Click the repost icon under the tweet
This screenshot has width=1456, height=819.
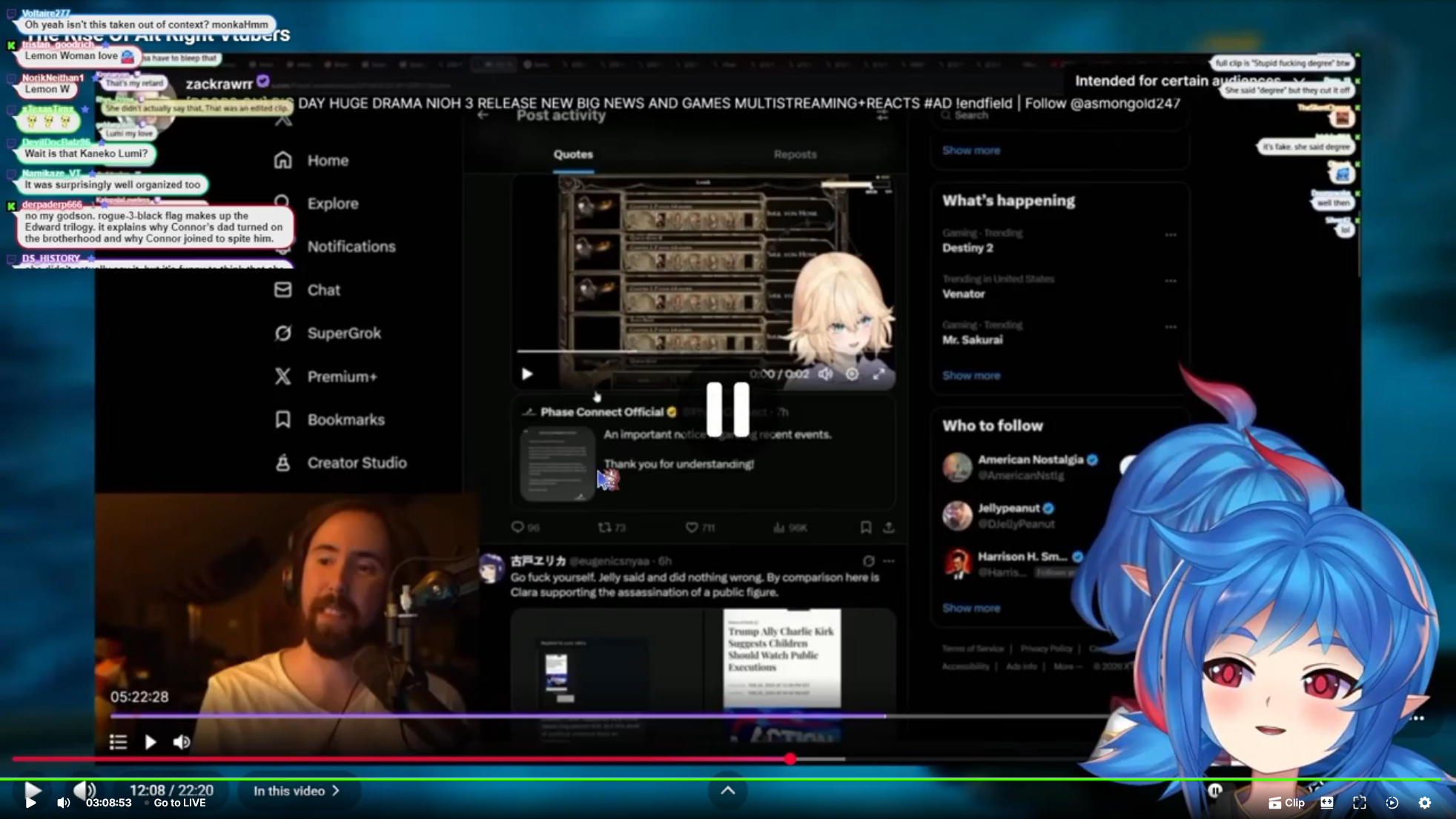(x=605, y=527)
